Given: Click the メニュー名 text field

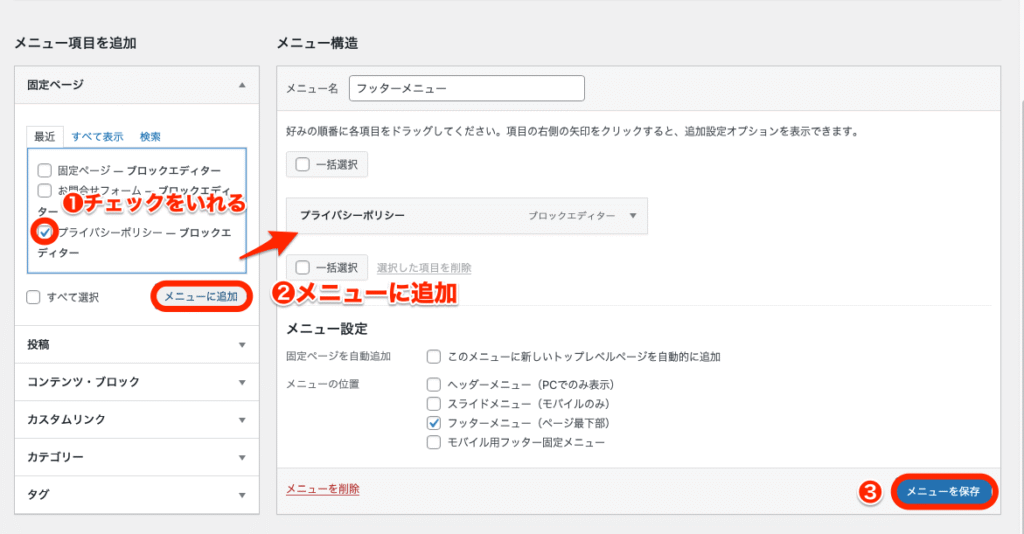Looking at the screenshot, I should coord(465,88).
